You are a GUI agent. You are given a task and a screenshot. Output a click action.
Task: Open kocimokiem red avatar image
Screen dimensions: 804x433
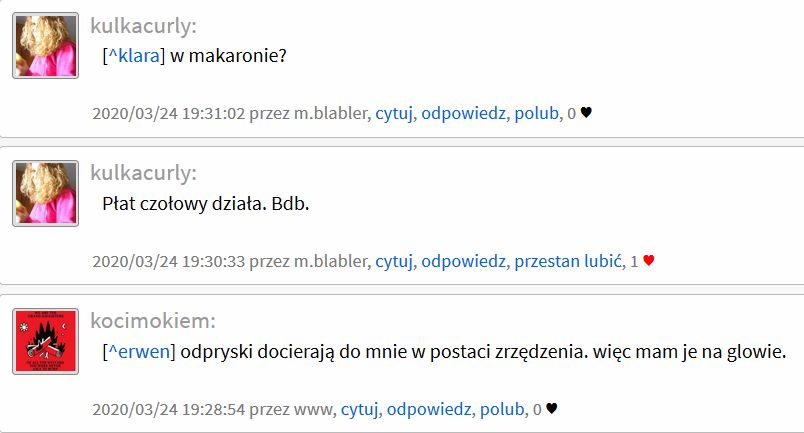pyautogui.click(x=46, y=341)
